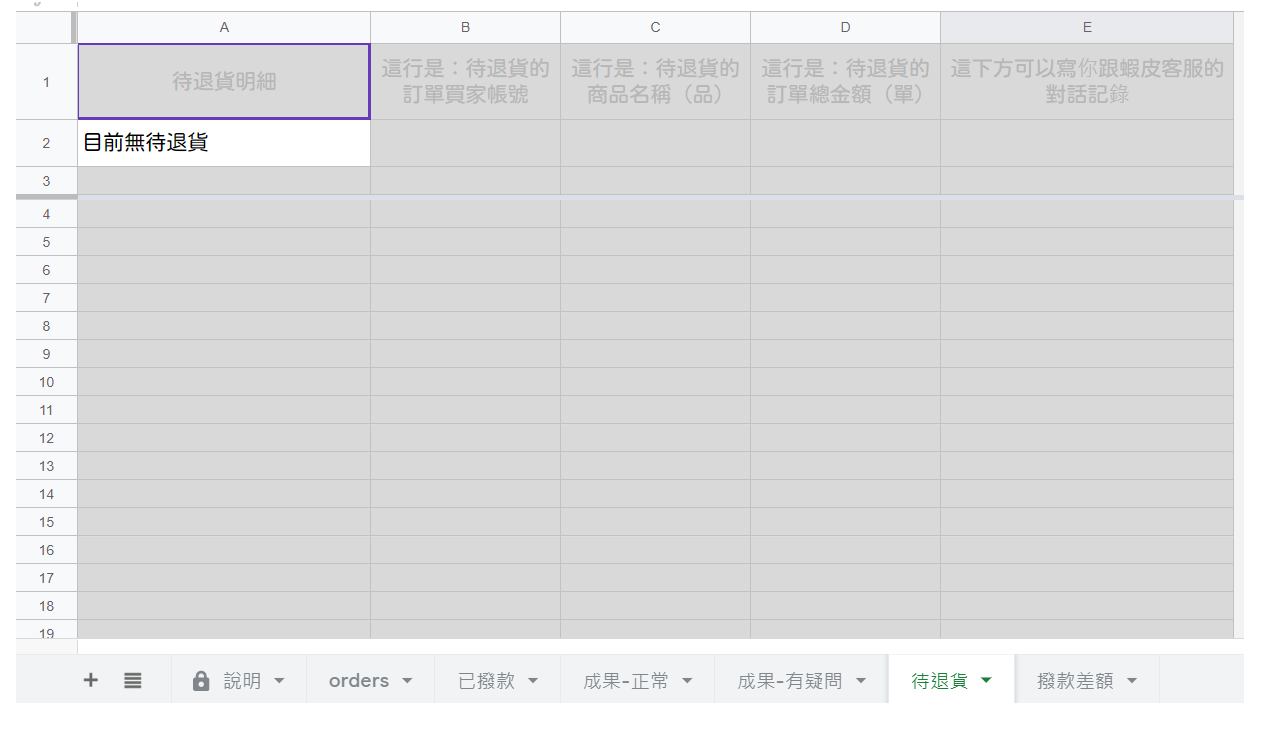Viewport: 1274px width, 736px height.
Task: Select column E header
Action: pos(1087,28)
